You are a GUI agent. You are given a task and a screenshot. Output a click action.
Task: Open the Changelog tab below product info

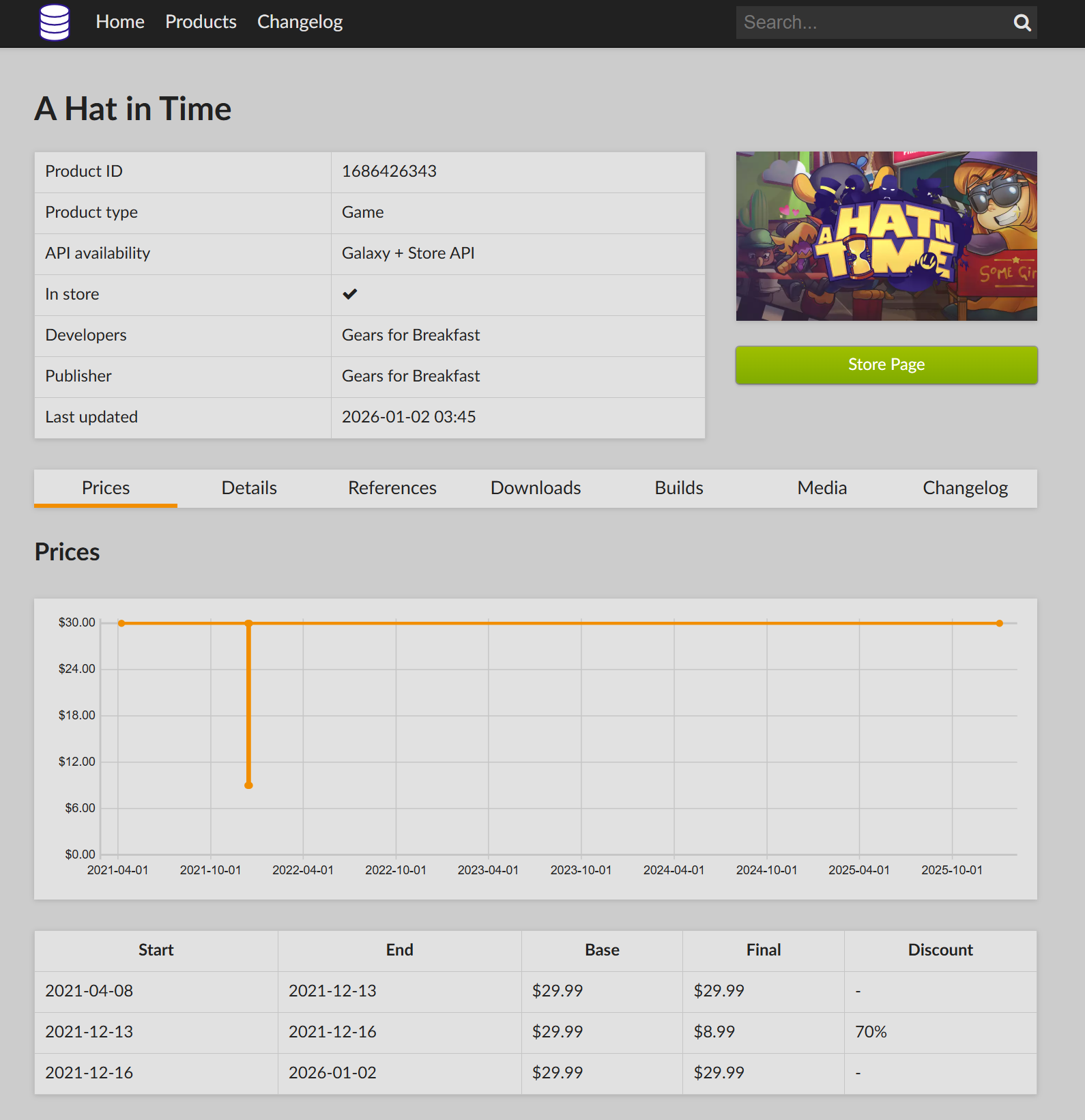966,488
